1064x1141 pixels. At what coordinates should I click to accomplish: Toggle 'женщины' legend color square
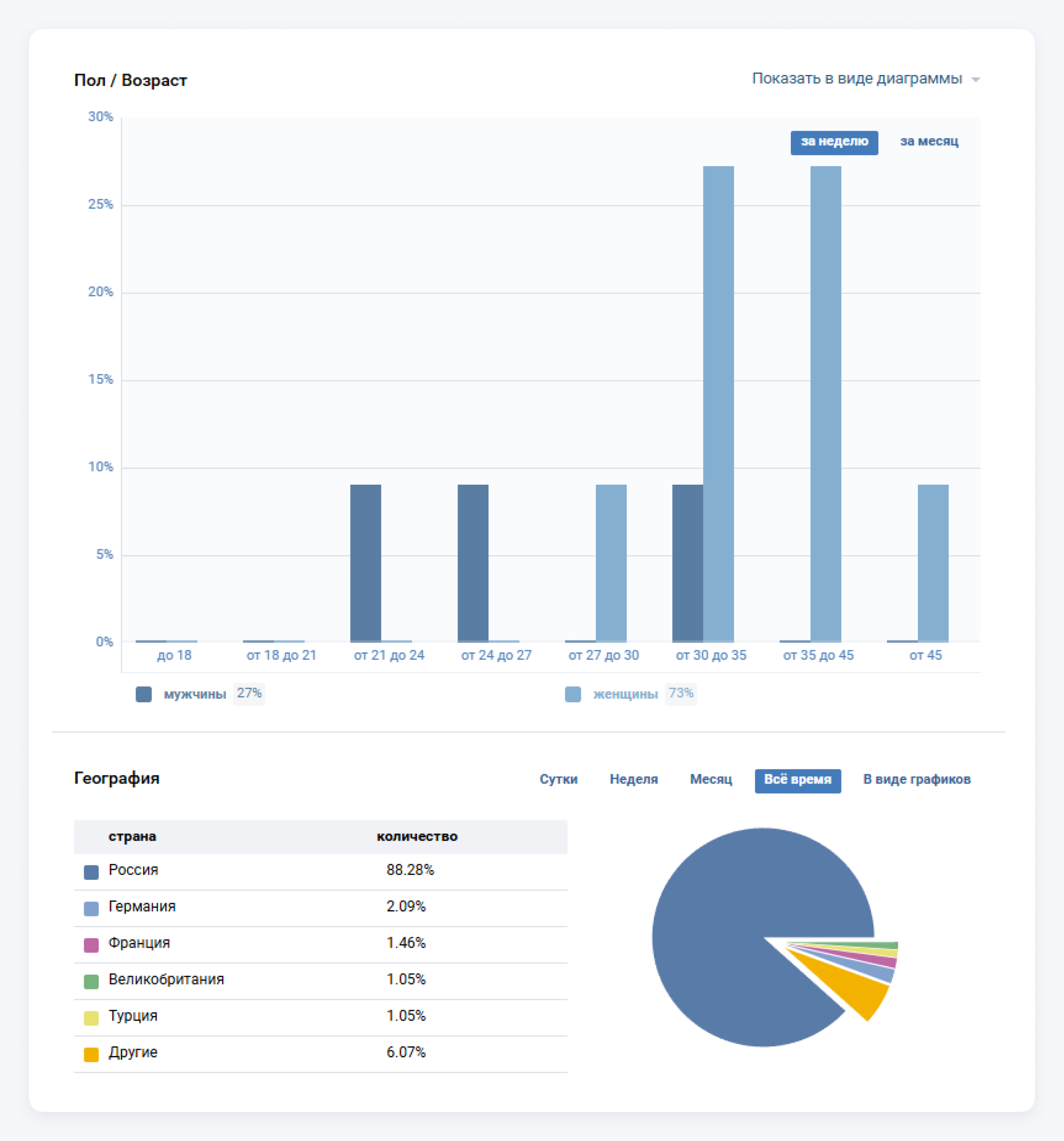(x=573, y=694)
